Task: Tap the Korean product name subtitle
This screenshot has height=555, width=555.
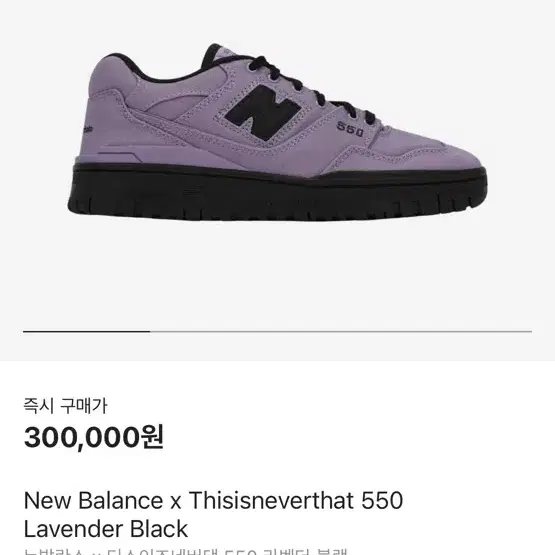Action: point(185,552)
